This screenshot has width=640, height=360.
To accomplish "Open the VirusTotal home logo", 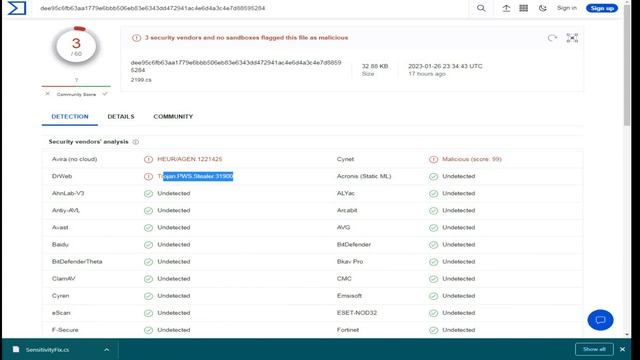I will 17,8.
